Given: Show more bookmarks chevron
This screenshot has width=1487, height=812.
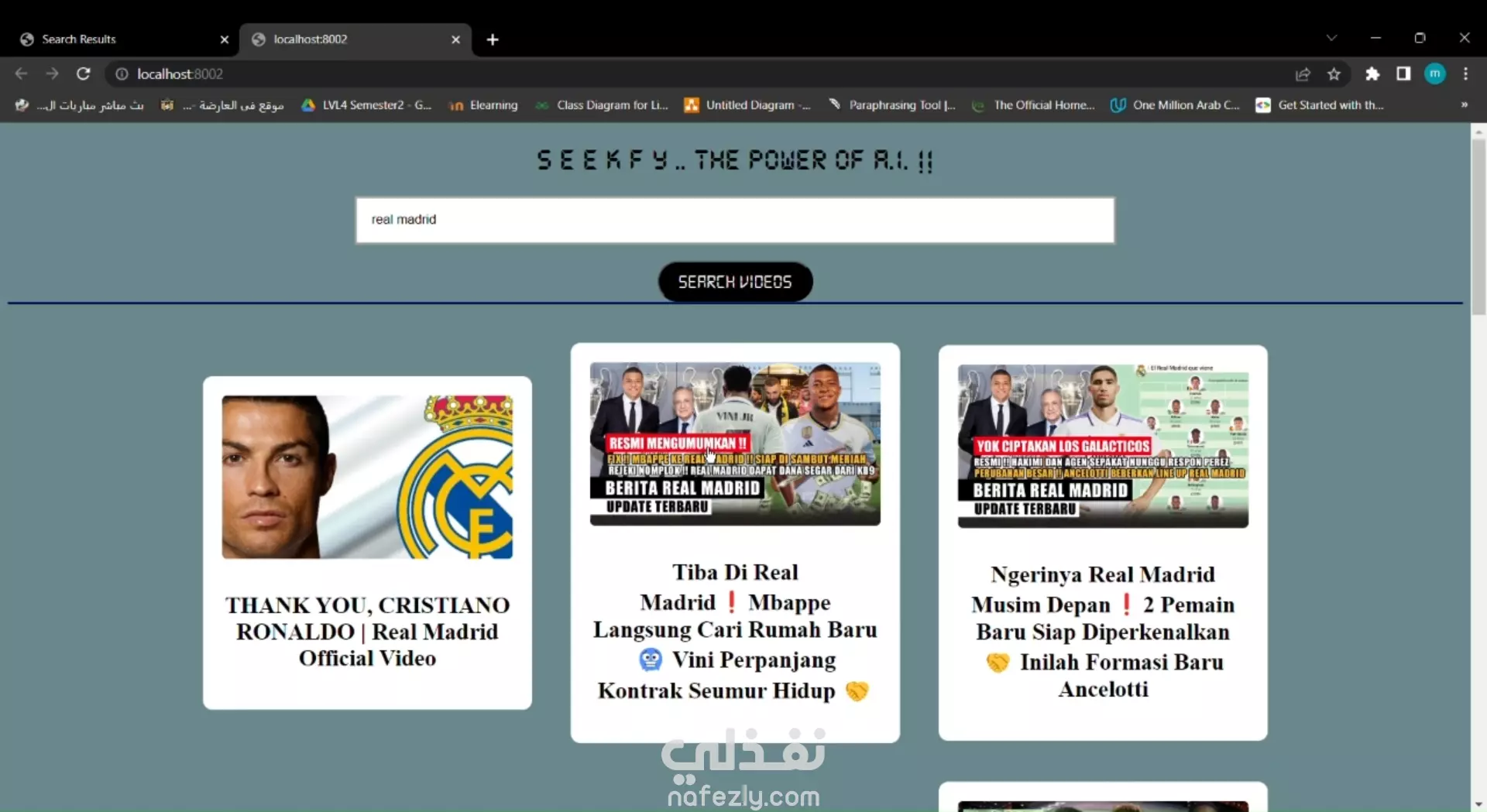Looking at the screenshot, I should coord(1464,104).
